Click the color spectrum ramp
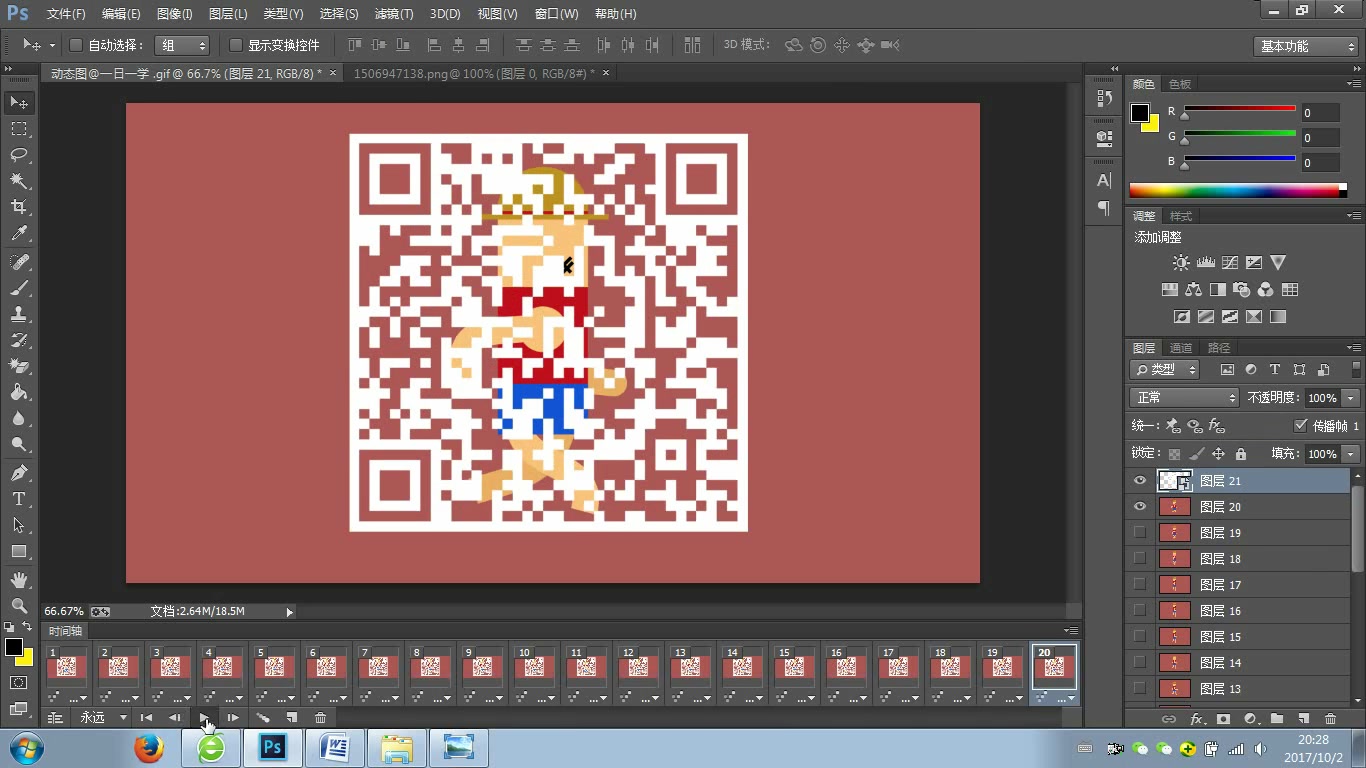 pos(1238,190)
